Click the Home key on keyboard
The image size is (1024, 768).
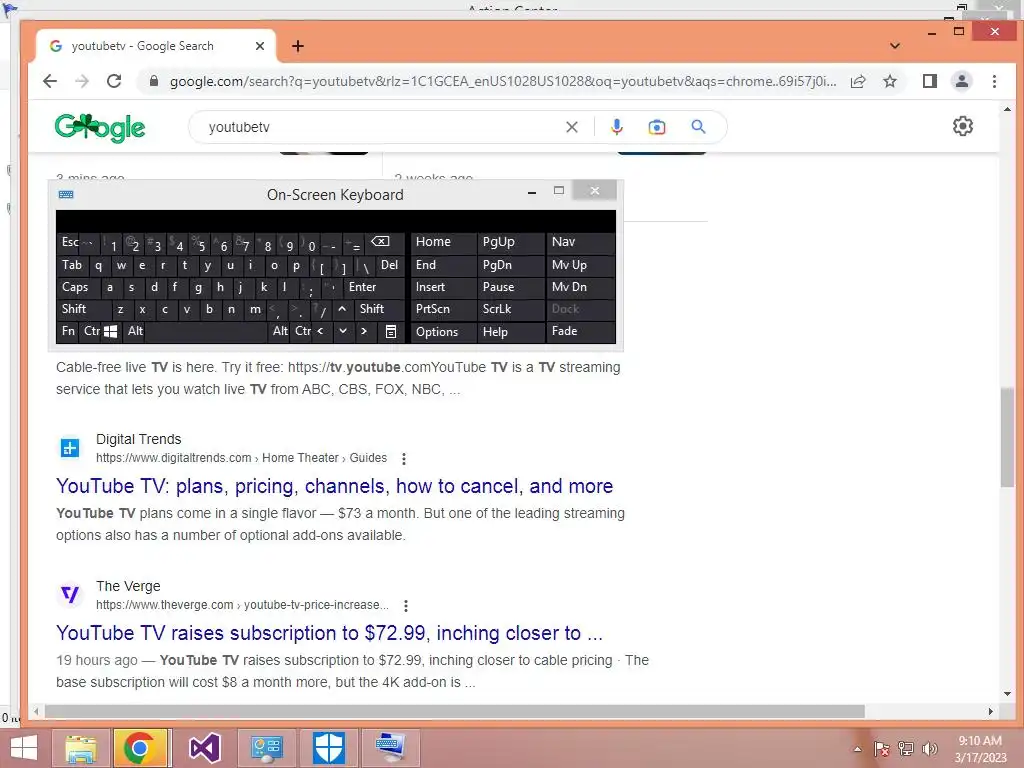pos(443,242)
